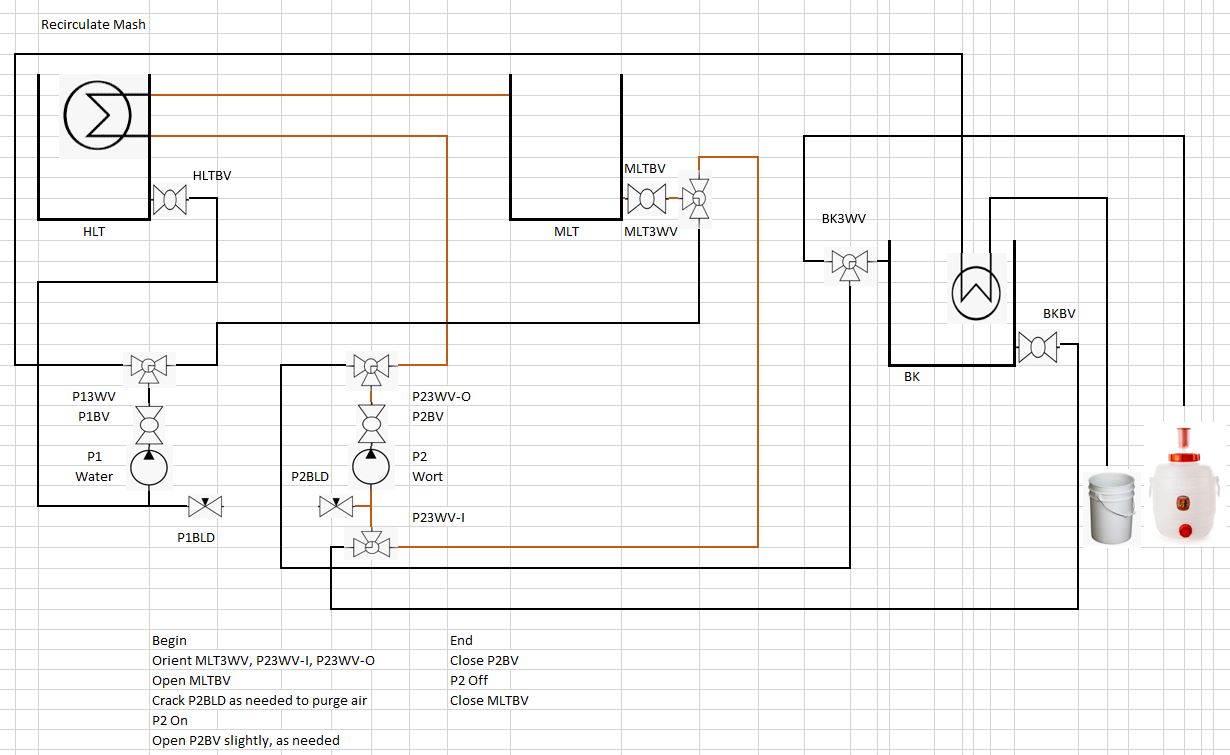Click the P2BLD bleed valve symbol
The image size is (1230, 755).
click(x=335, y=507)
